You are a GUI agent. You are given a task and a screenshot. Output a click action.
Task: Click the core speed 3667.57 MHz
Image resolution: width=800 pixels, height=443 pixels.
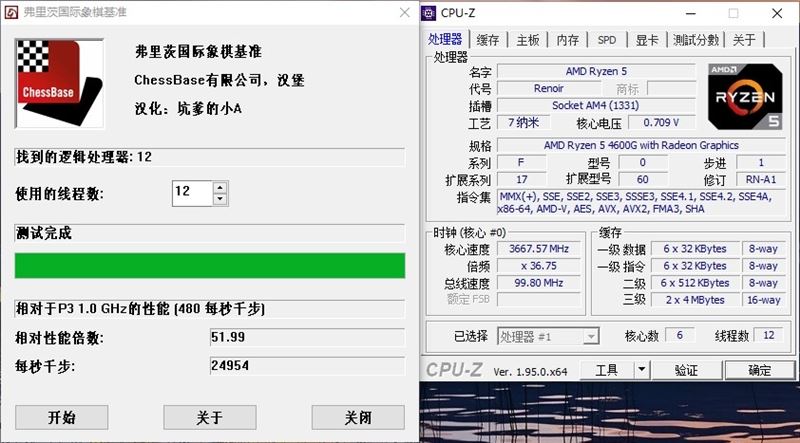(539, 249)
